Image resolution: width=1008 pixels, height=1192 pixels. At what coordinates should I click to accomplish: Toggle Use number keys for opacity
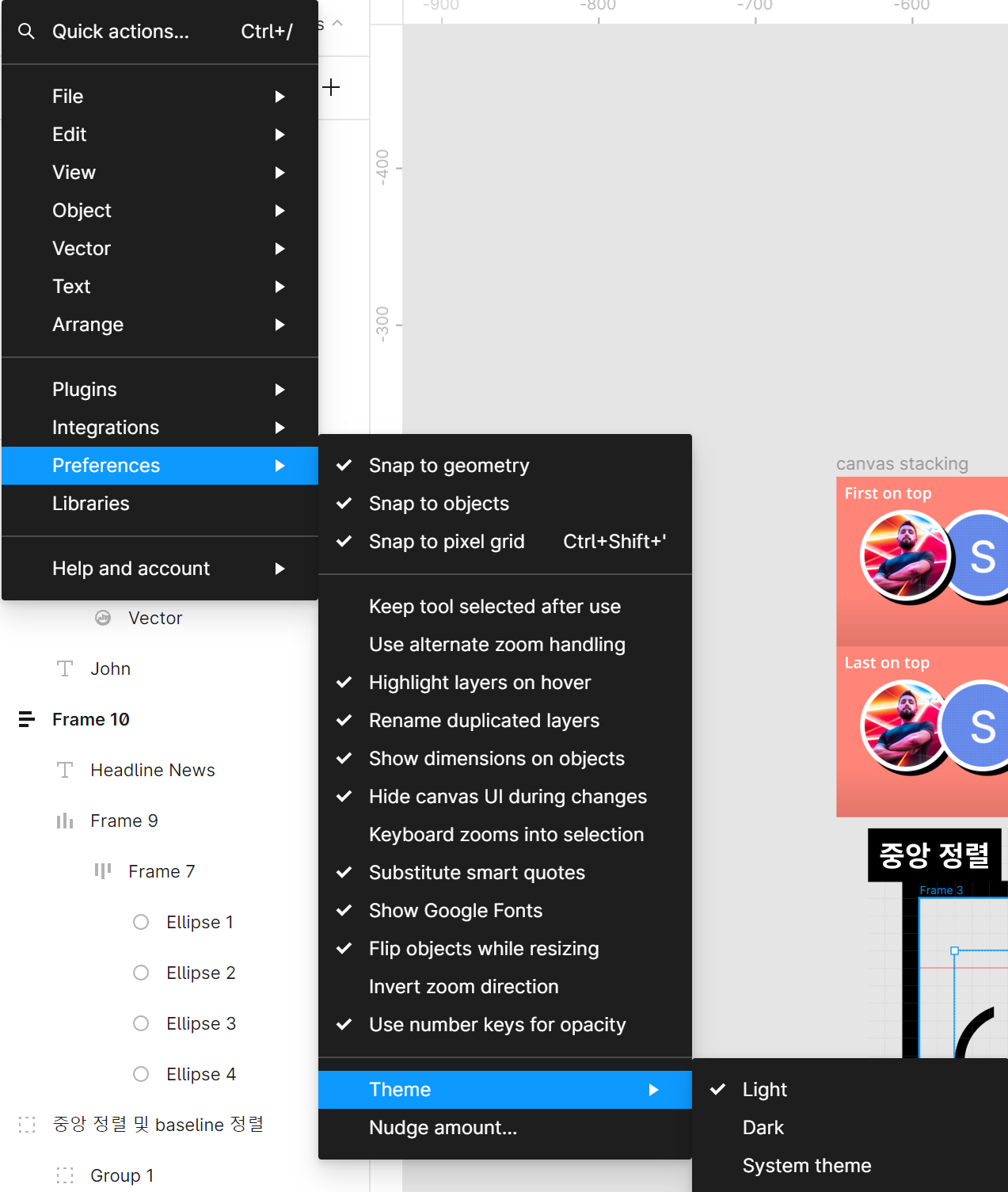pyautogui.click(x=505, y=1025)
